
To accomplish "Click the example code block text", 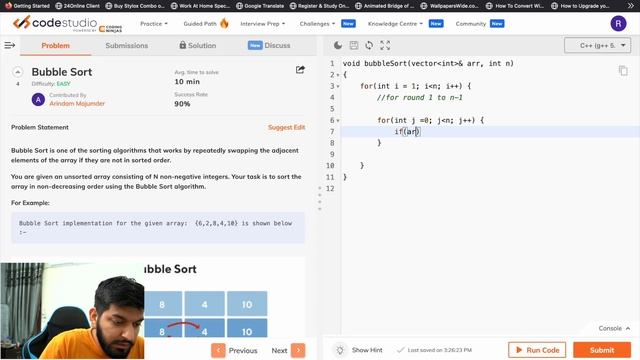I will (x=155, y=227).
